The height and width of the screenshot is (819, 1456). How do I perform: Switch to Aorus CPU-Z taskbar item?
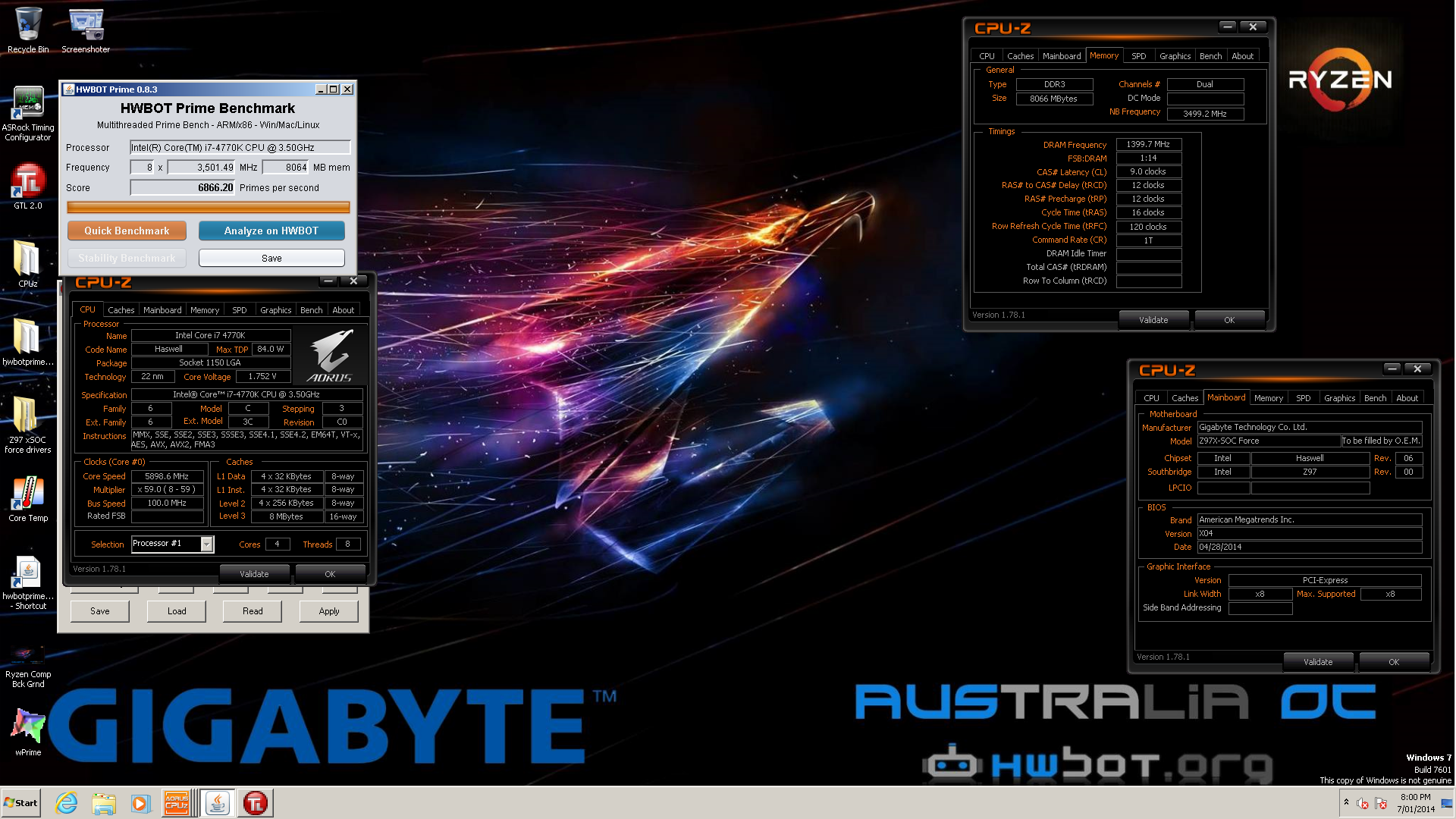pos(177,803)
